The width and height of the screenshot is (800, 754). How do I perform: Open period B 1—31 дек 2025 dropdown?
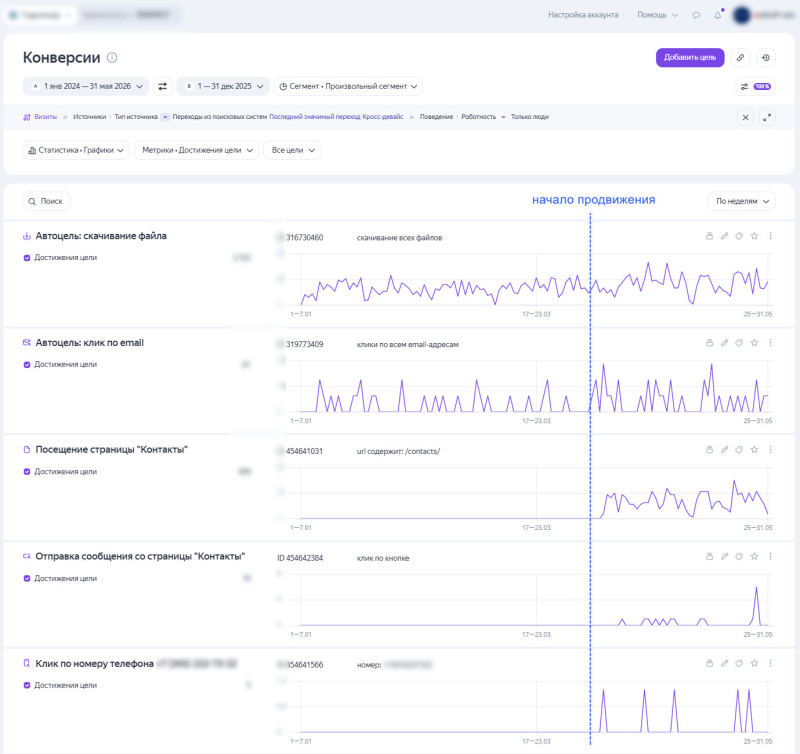click(223, 86)
